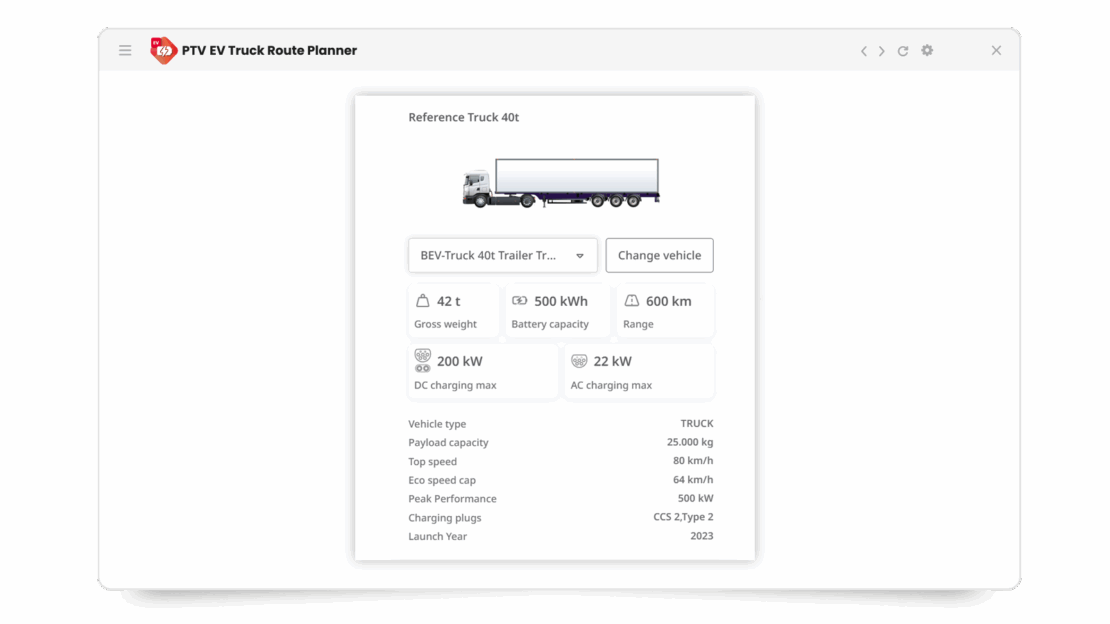Click the PTV EV logo icon
1110x624 pixels.
tap(163, 50)
